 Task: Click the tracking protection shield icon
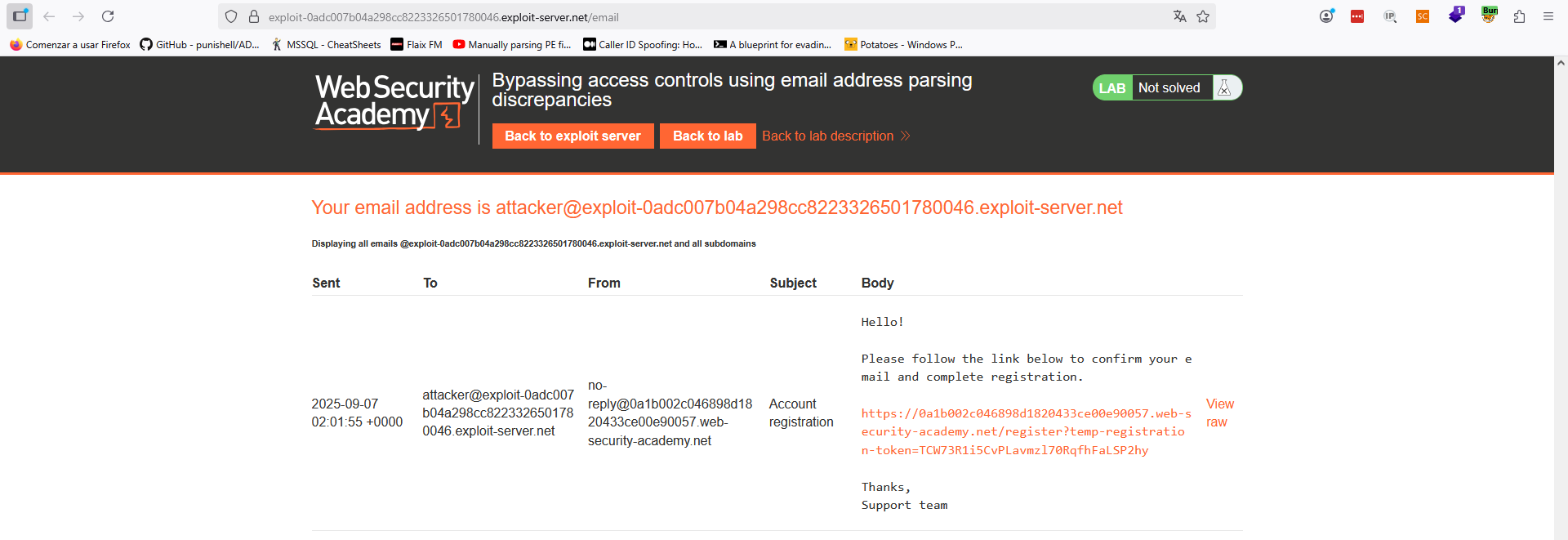pyautogui.click(x=231, y=16)
